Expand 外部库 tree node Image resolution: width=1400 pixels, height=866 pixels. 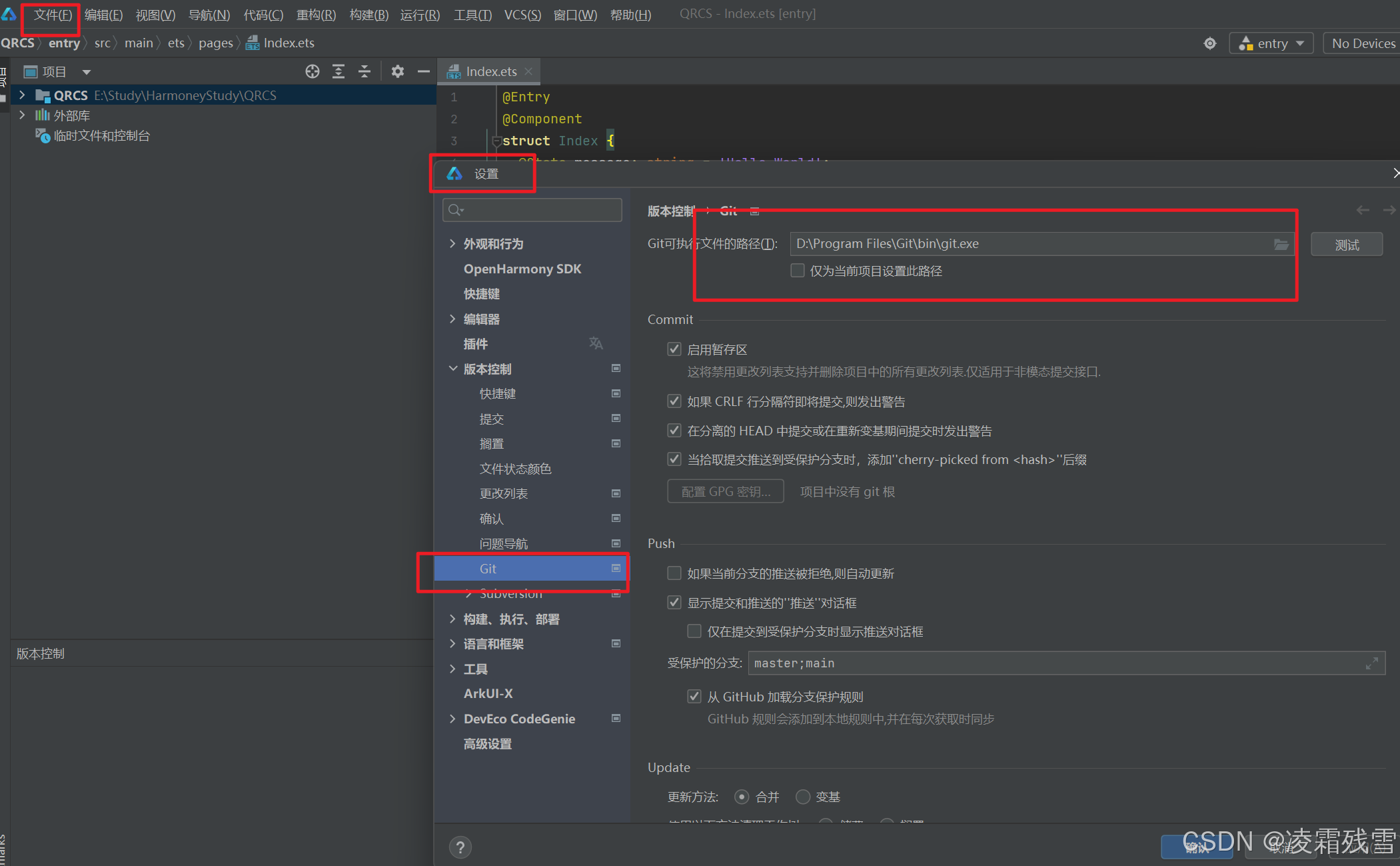point(22,115)
